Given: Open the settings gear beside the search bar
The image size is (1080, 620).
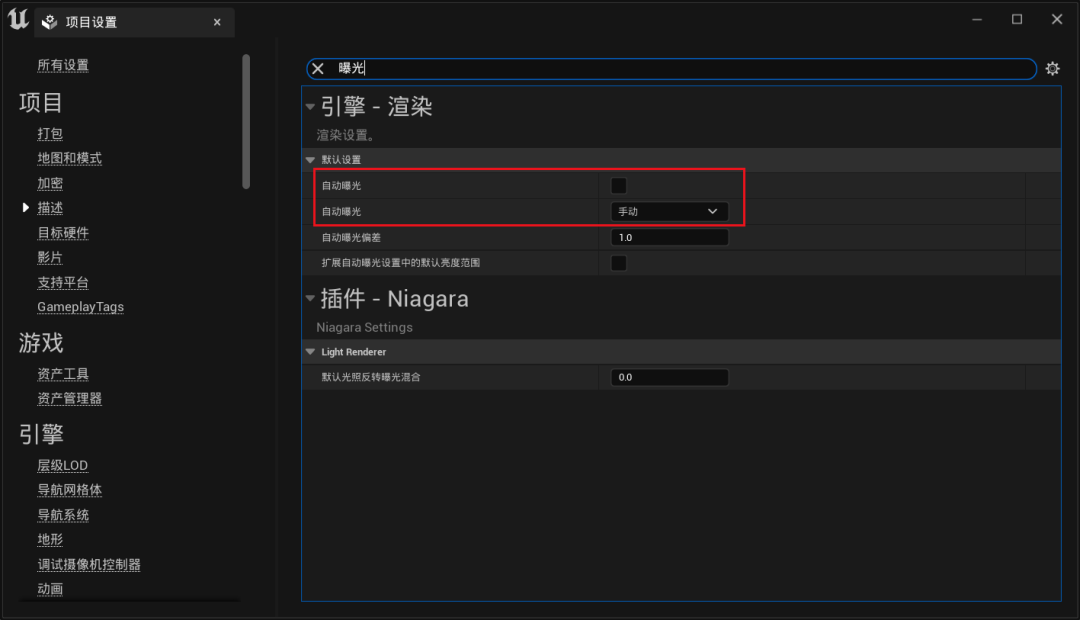Looking at the screenshot, I should coord(1052,69).
